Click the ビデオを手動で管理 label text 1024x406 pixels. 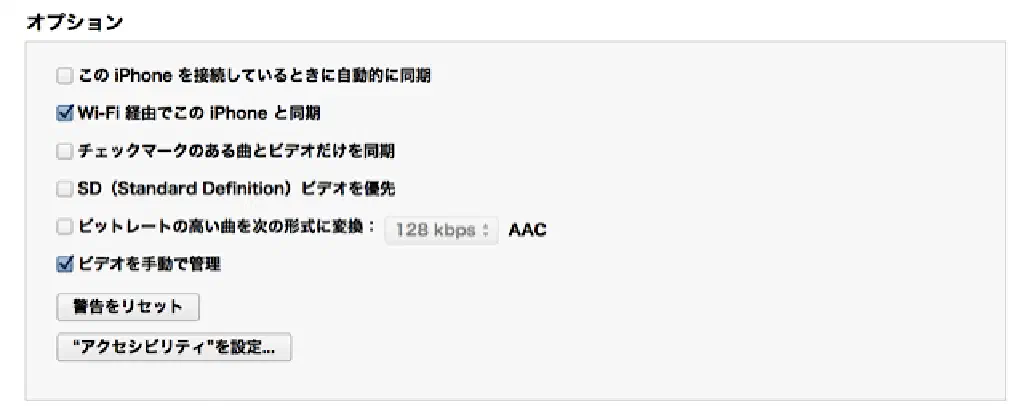[149, 265]
